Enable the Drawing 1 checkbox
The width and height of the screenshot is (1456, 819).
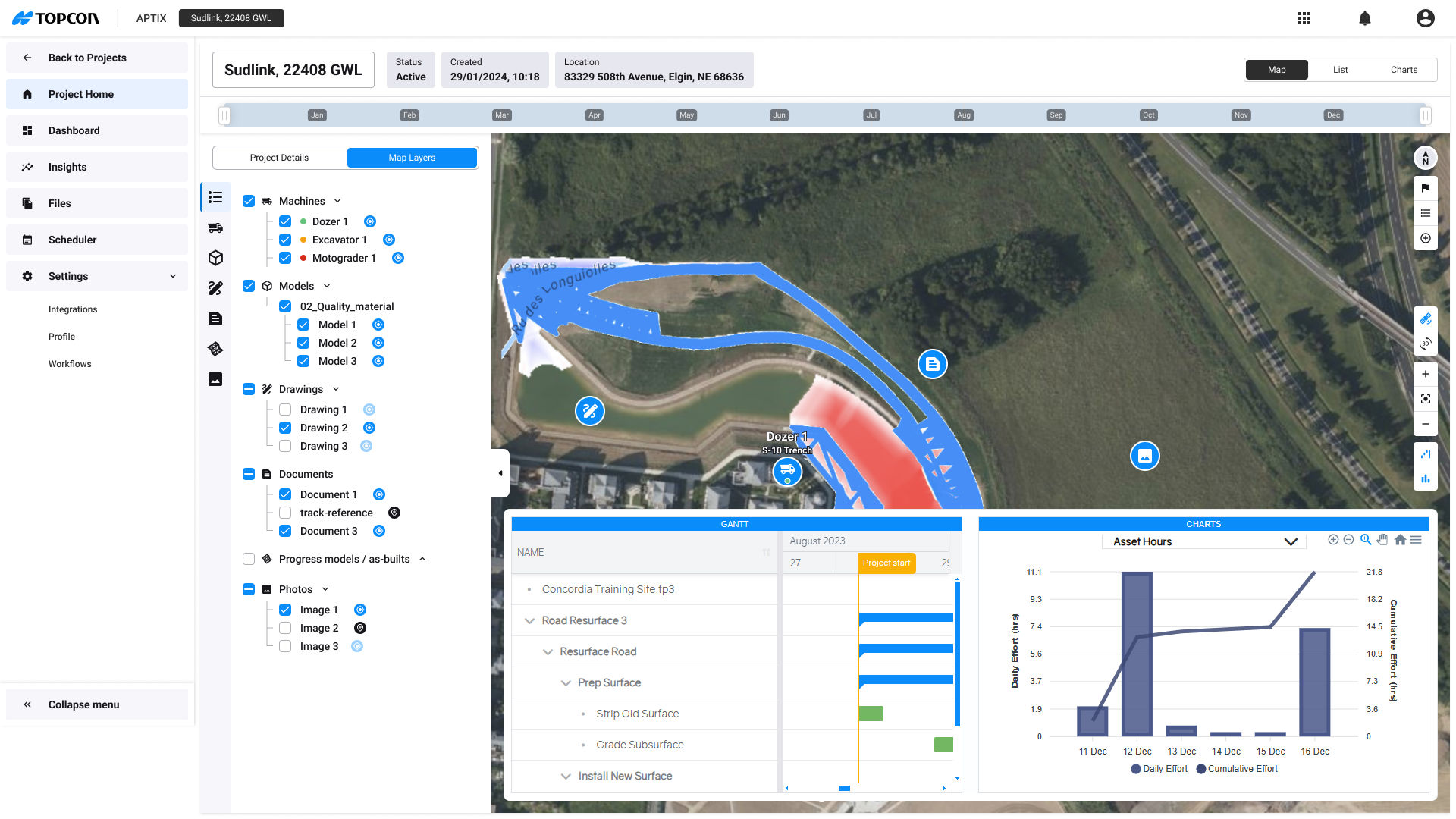coord(285,409)
